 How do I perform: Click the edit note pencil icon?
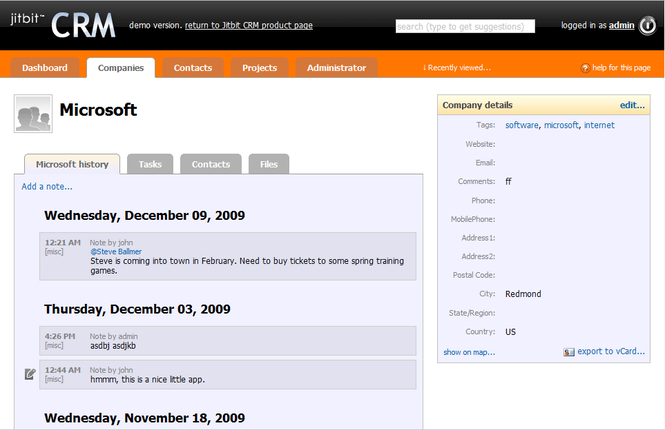(x=30, y=374)
